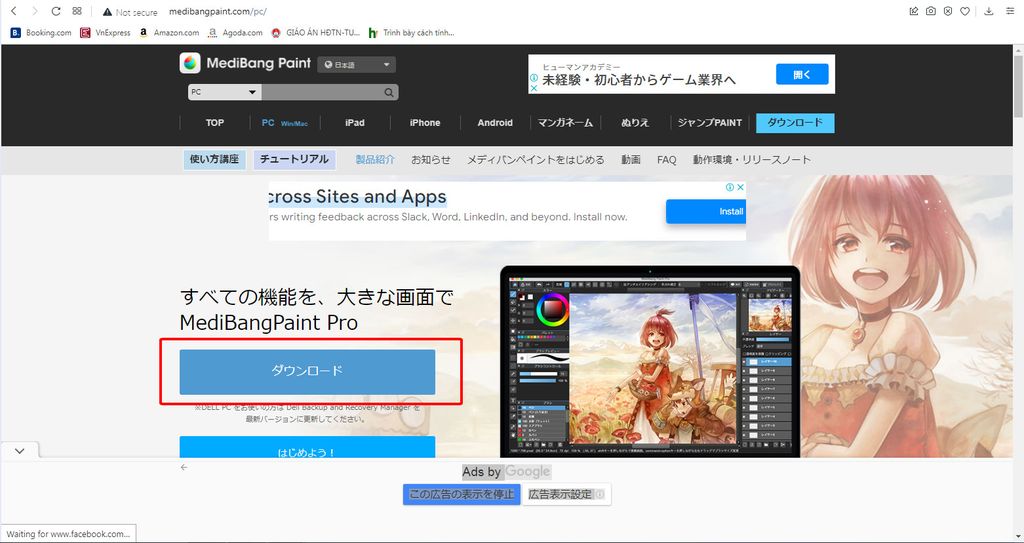The image size is (1024, 543).
Task: Click the Install button on the banner ad
Action: (x=705, y=212)
